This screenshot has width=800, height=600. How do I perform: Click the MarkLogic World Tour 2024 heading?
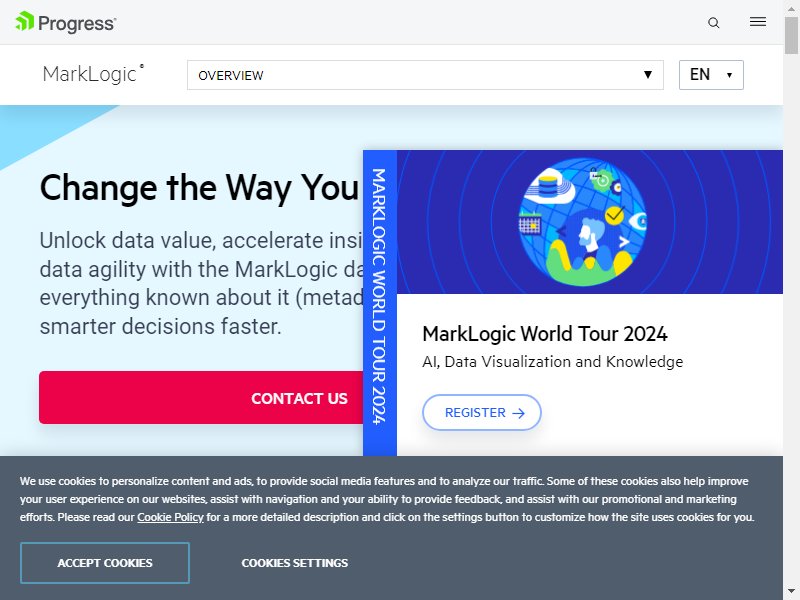pyautogui.click(x=544, y=334)
